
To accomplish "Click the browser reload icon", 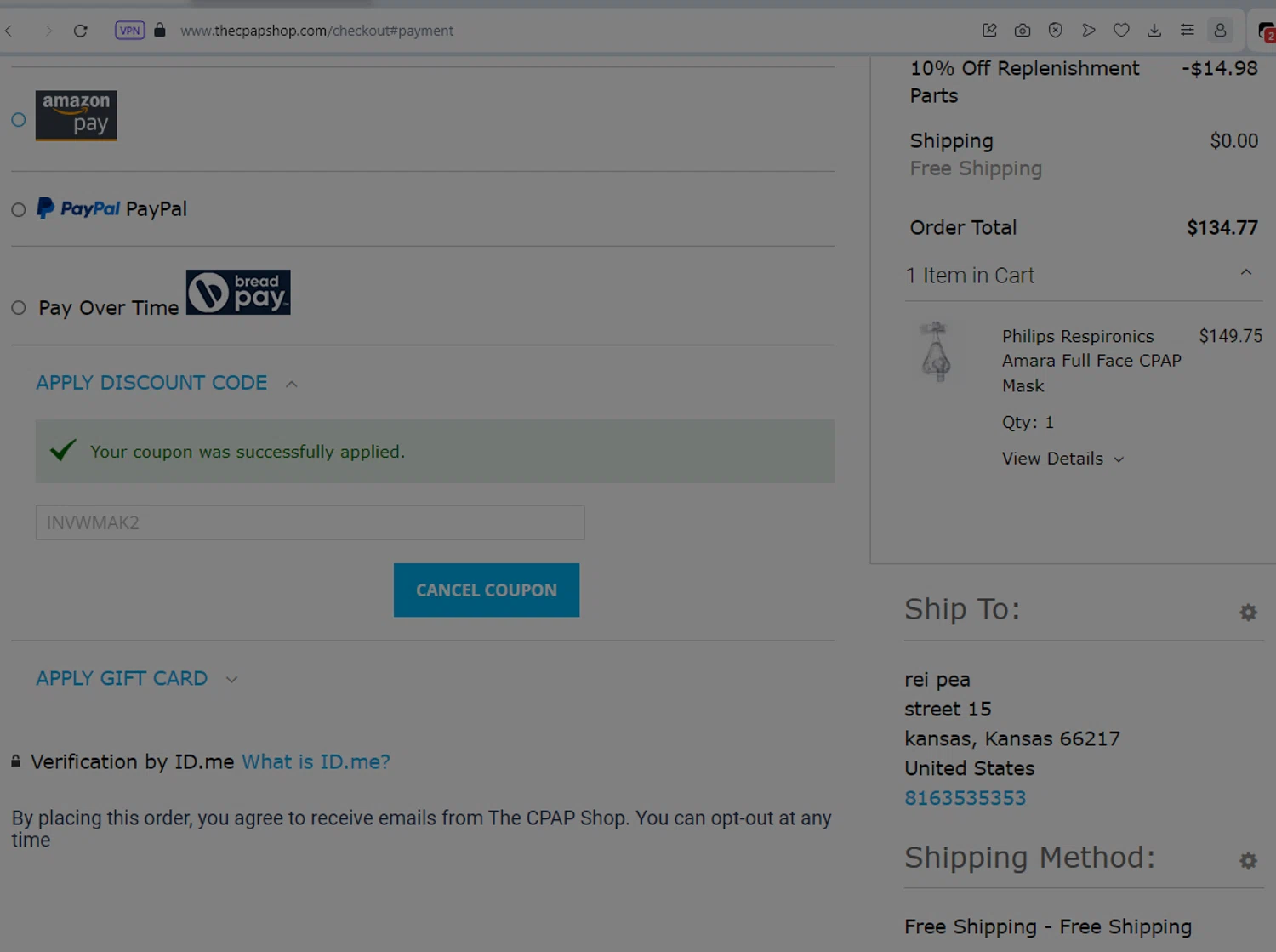I will 80,31.
